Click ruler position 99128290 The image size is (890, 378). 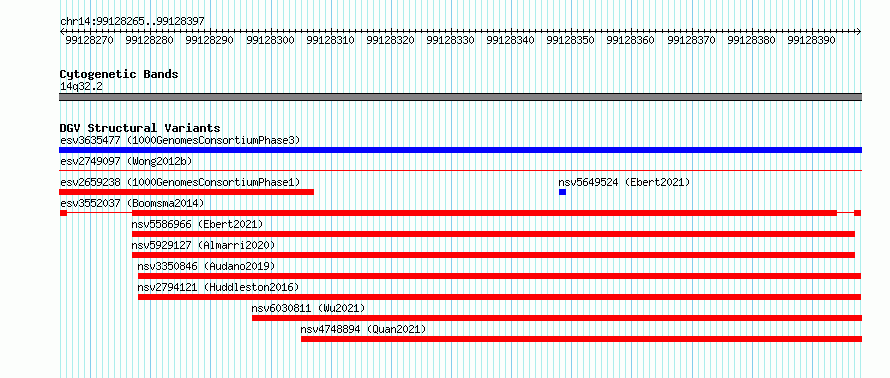tap(210, 40)
